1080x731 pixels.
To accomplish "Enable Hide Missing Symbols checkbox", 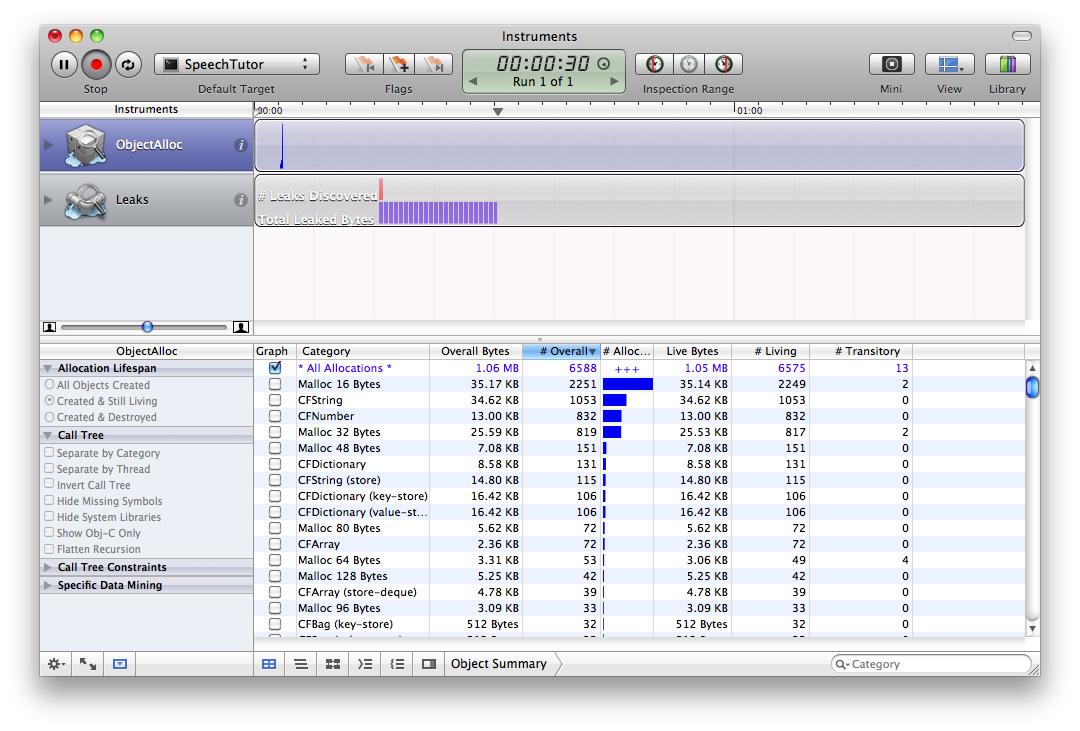I will pyautogui.click(x=49, y=500).
